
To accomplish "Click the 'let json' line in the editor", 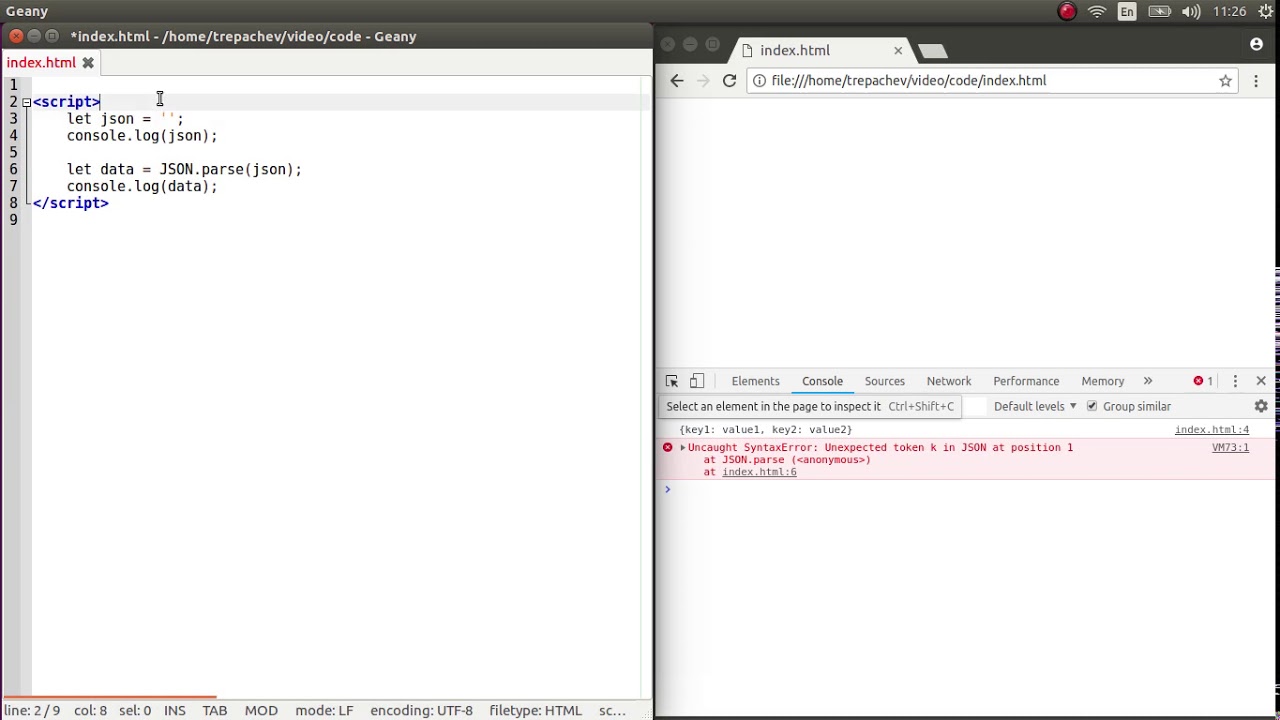I will (125, 119).
